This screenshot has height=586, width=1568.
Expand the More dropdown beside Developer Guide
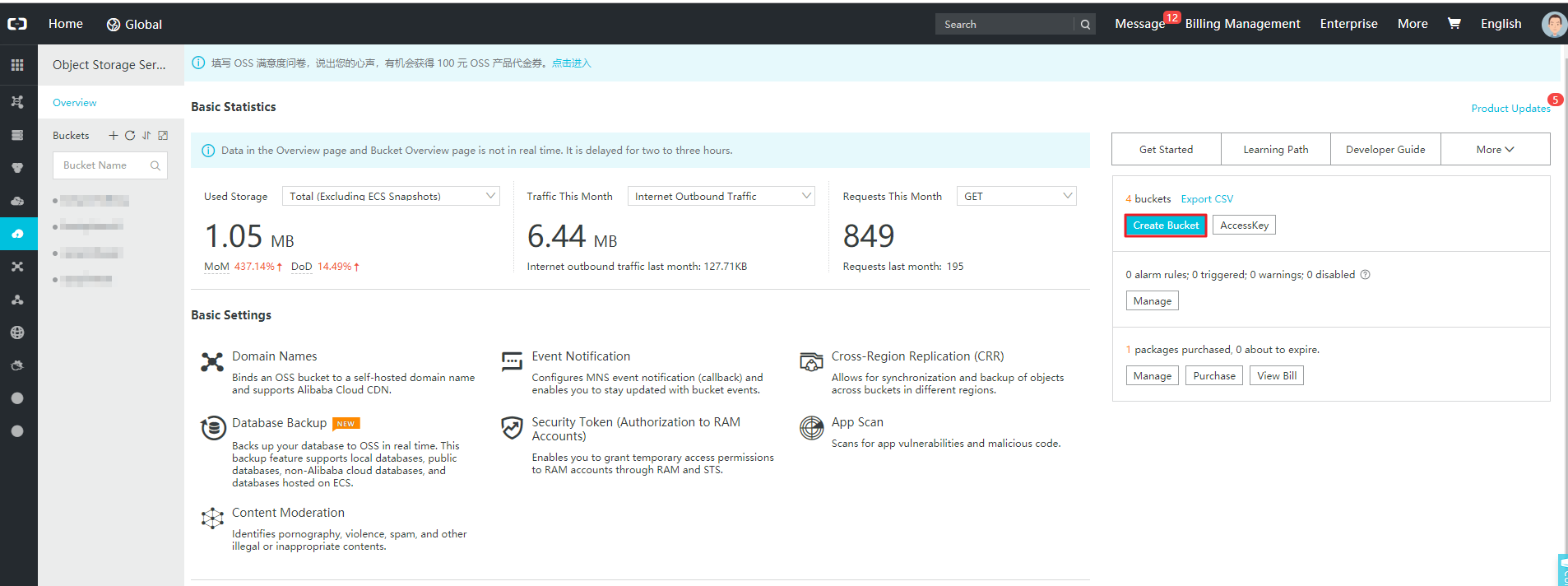tap(1495, 150)
